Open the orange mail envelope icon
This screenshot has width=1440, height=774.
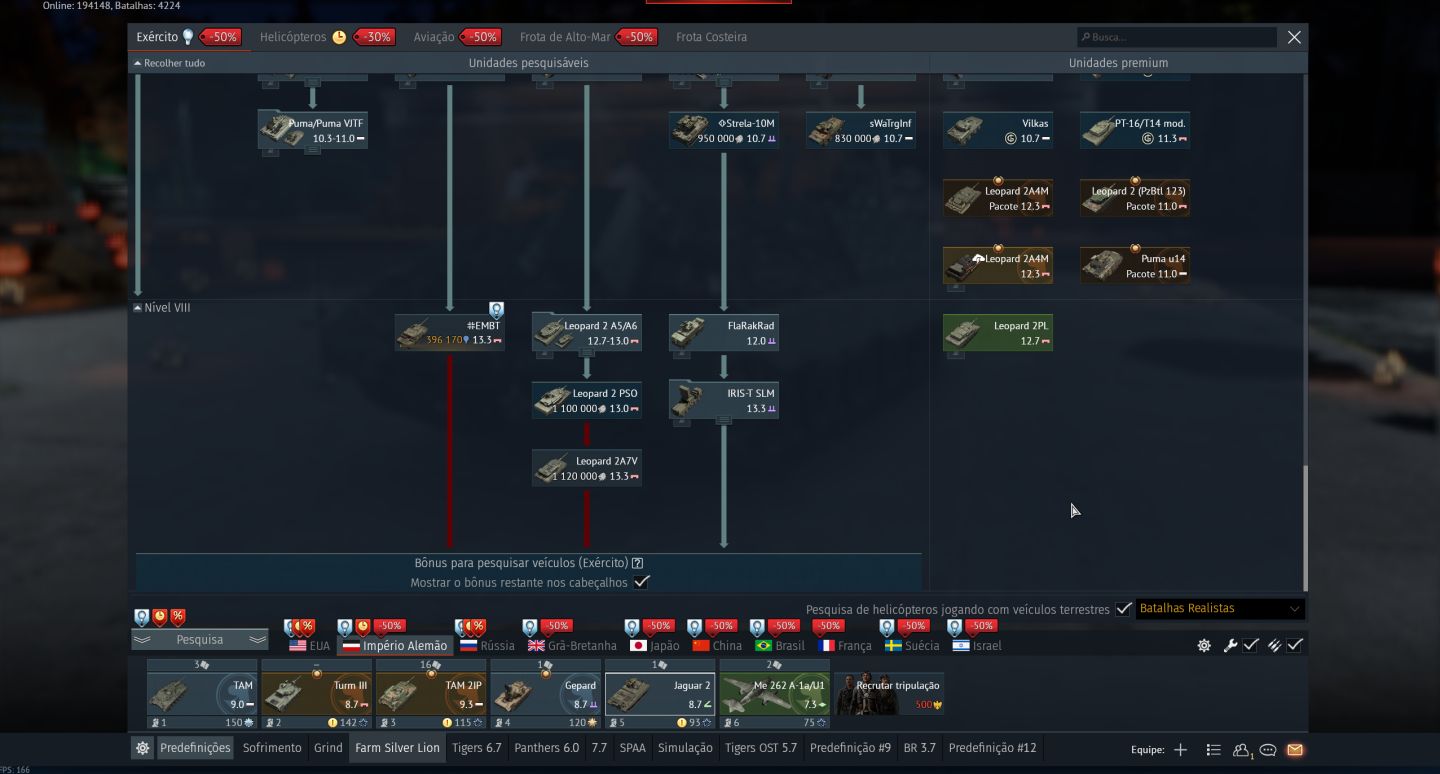point(1295,750)
